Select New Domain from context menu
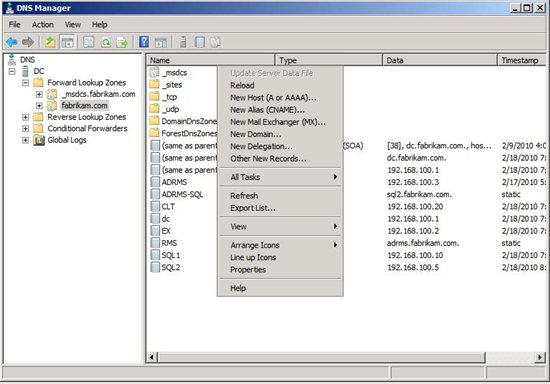Image resolution: width=550 pixels, height=384 pixels. pos(280,134)
